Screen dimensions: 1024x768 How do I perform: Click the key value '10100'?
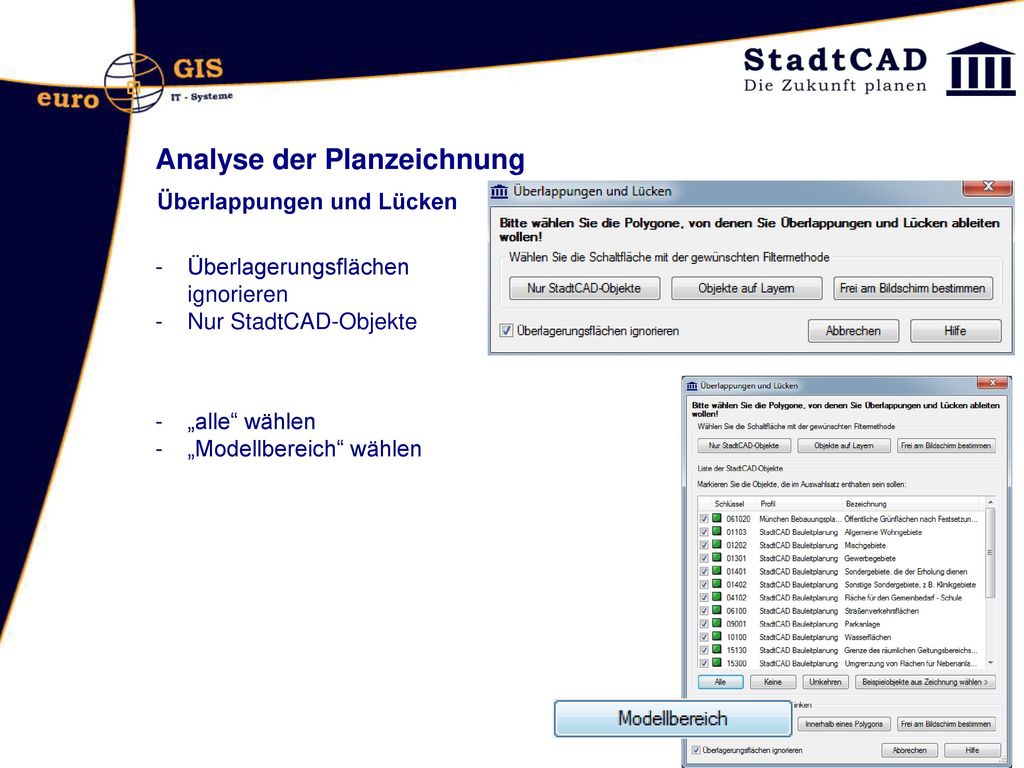736,637
